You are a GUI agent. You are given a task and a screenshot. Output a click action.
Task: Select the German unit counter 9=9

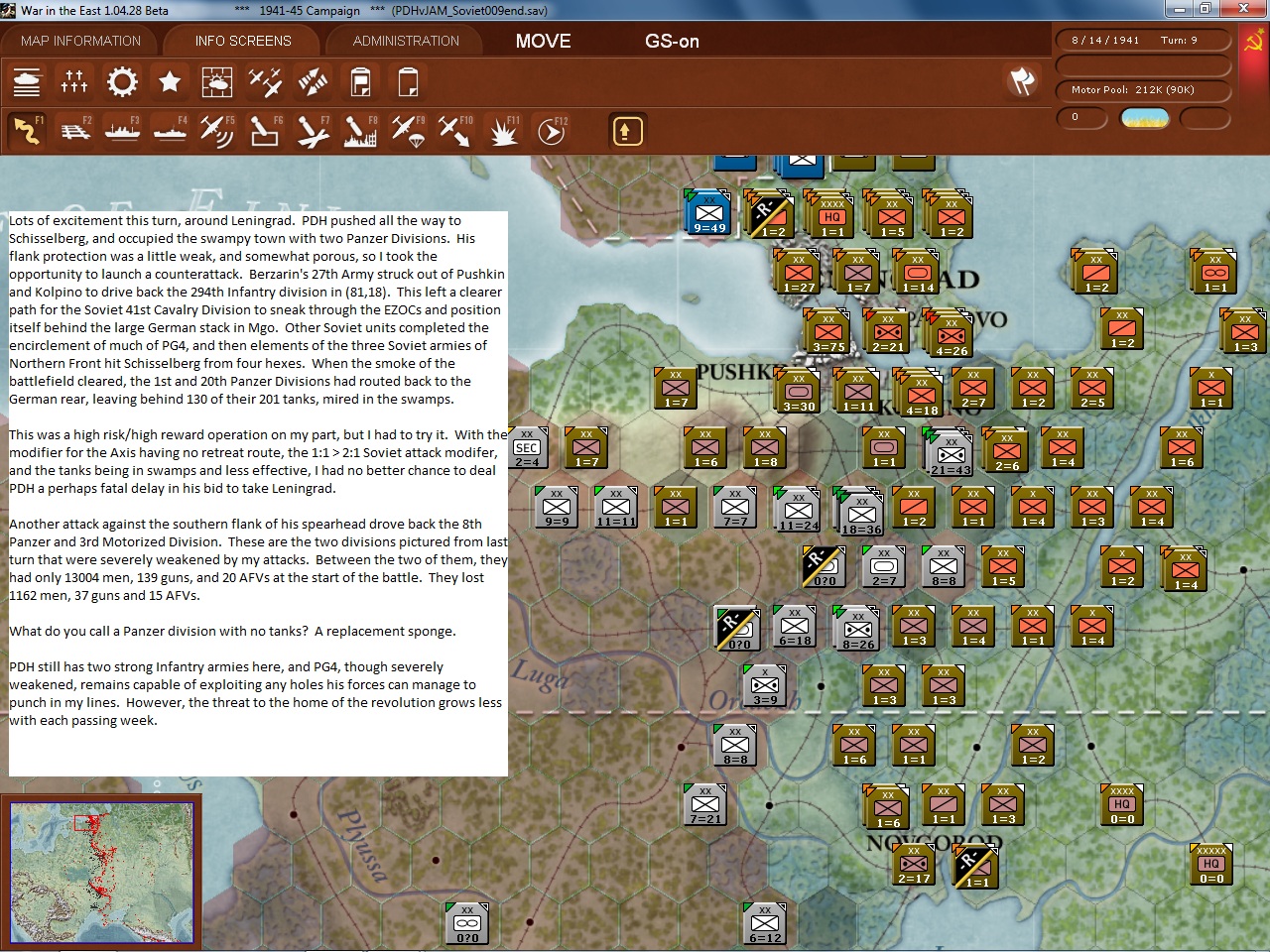pos(557,507)
